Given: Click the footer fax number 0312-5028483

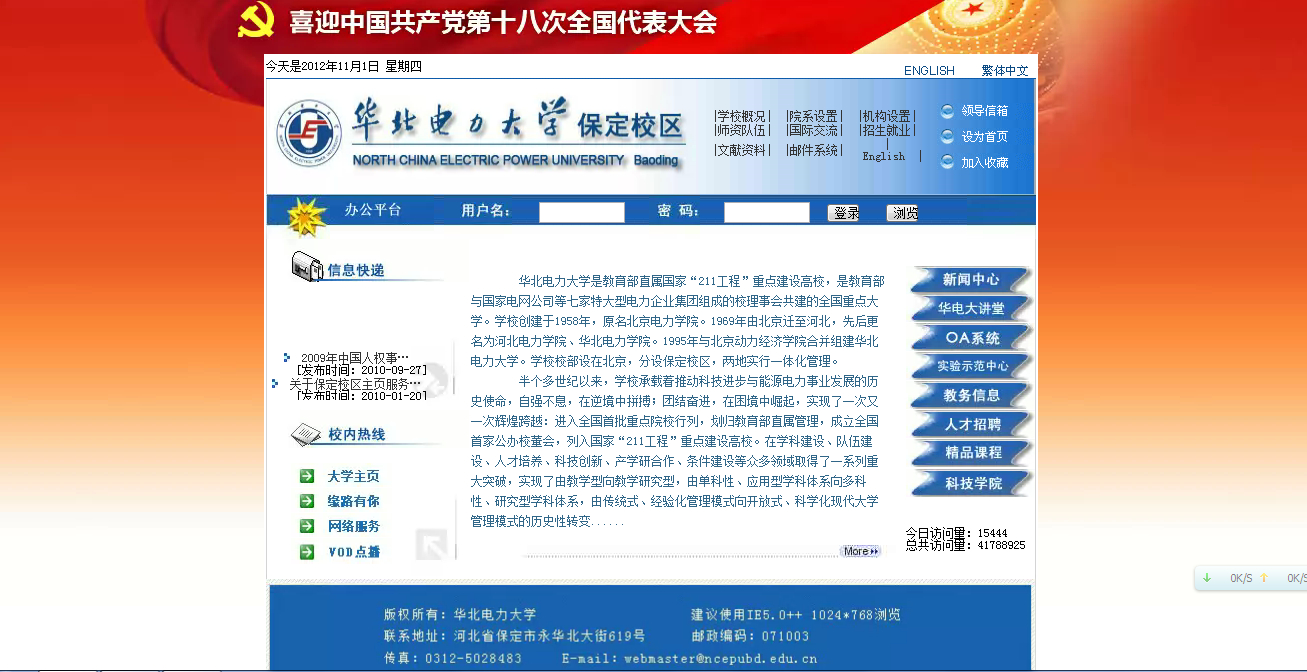Looking at the screenshot, I should [x=473, y=659].
